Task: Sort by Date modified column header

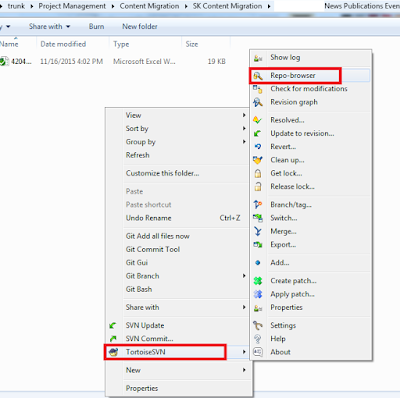Action: (x=63, y=44)
